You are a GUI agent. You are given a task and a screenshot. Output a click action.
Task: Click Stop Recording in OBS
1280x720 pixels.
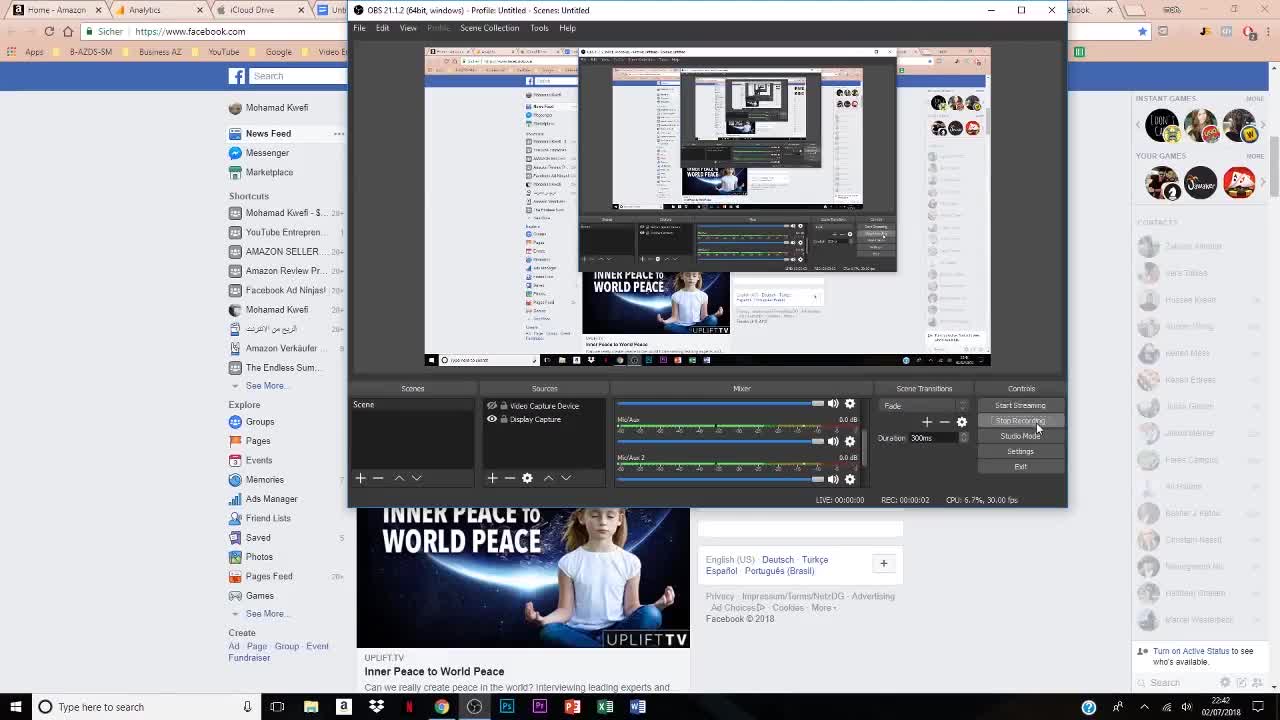(x=1020, y=421)
